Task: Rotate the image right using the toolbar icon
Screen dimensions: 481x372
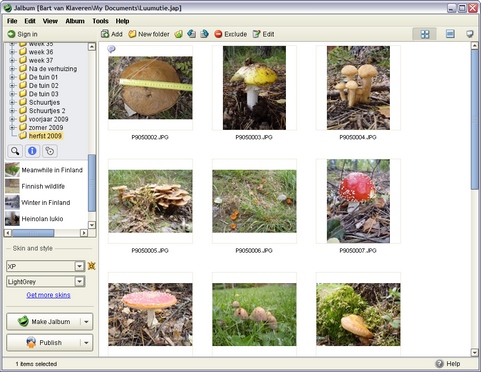Action: click(204, 34)
